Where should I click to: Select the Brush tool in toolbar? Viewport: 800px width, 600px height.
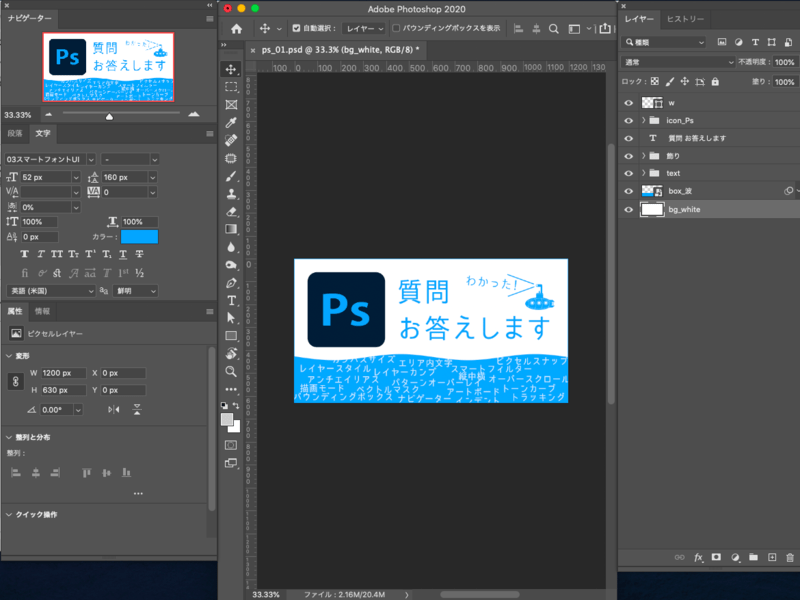point(231,175)
